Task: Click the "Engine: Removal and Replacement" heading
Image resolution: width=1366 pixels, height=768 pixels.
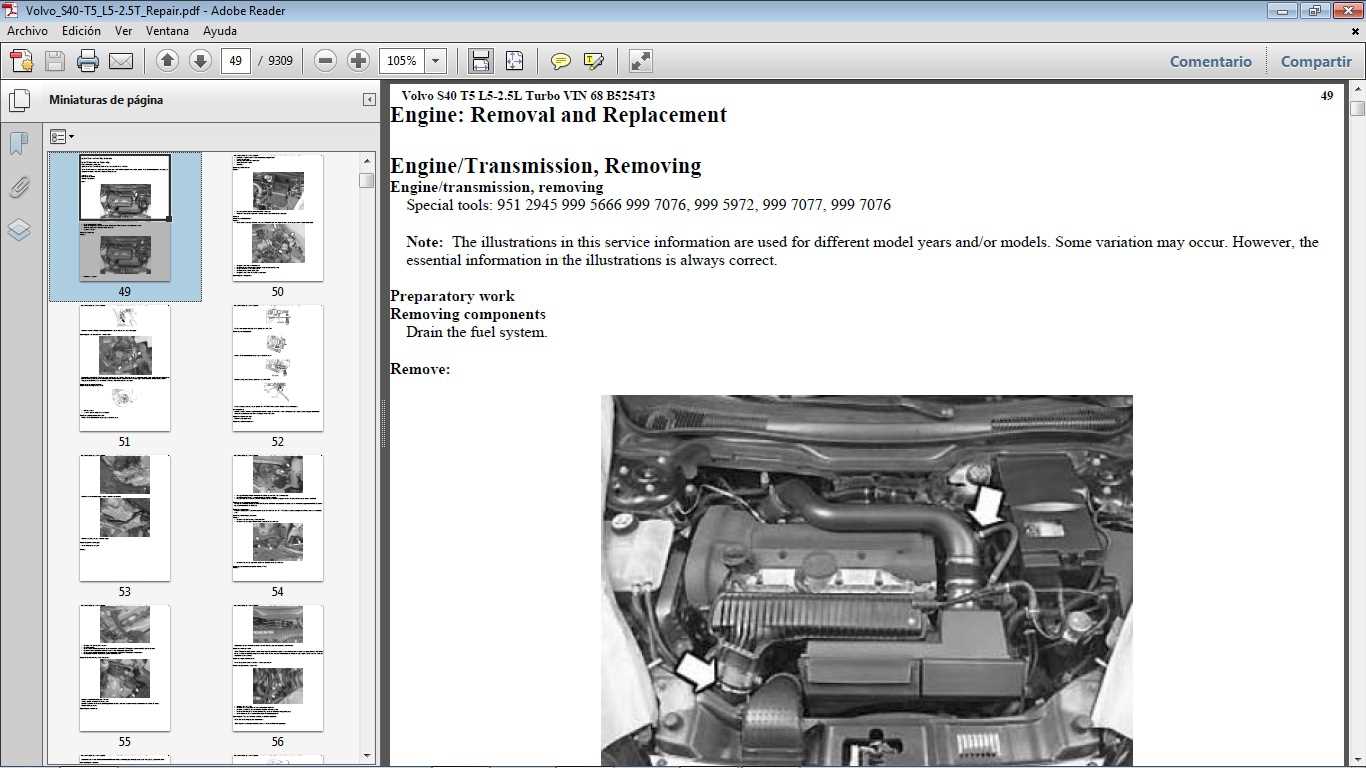Action: [558, 115]
